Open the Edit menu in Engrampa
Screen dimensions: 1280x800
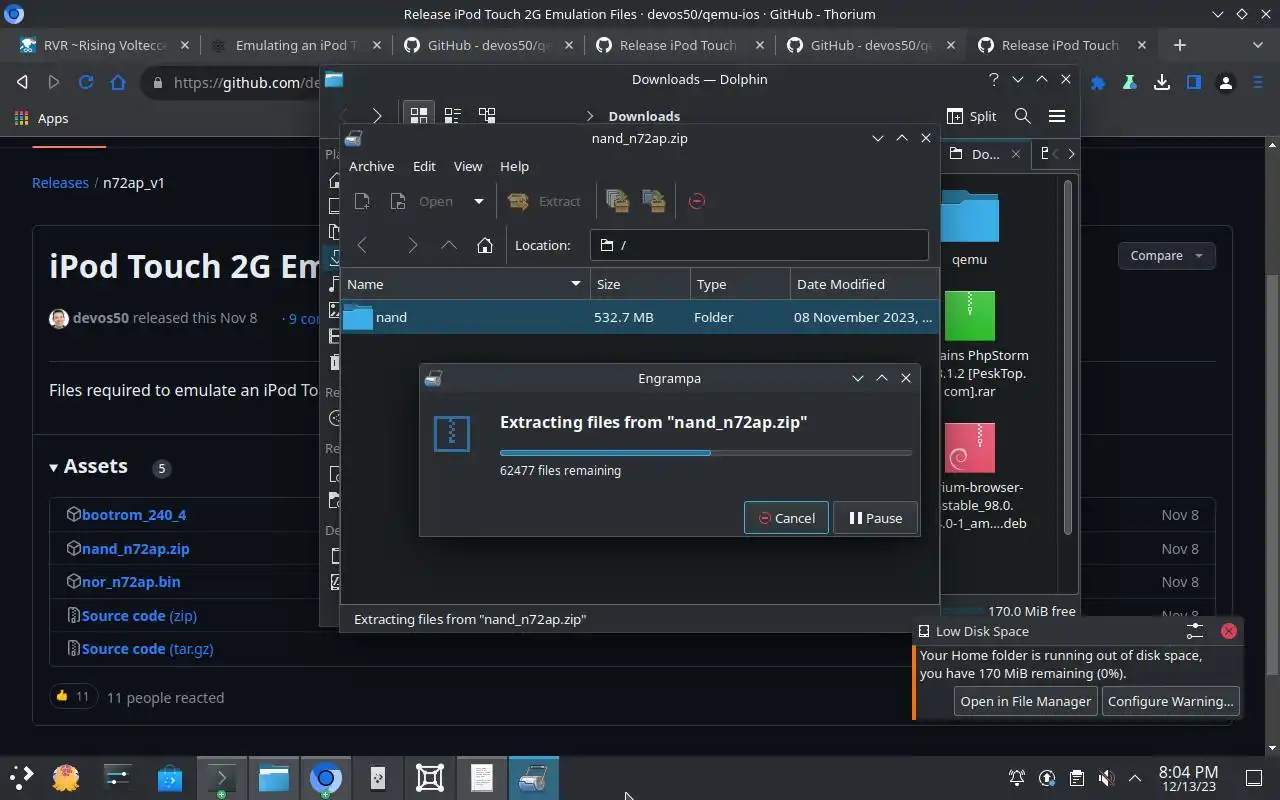(x=424, y=166)
